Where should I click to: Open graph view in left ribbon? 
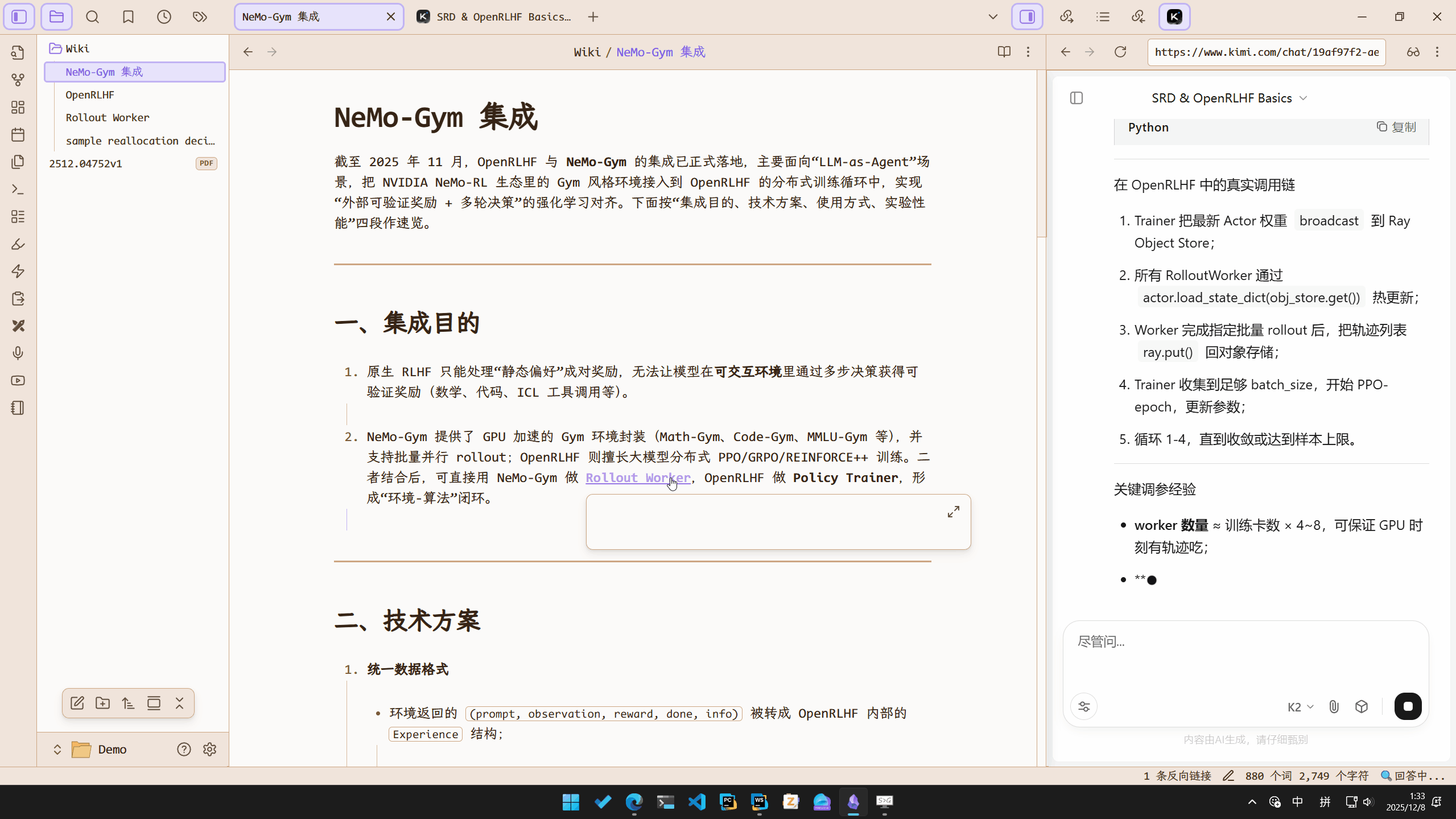pos(18,80)
